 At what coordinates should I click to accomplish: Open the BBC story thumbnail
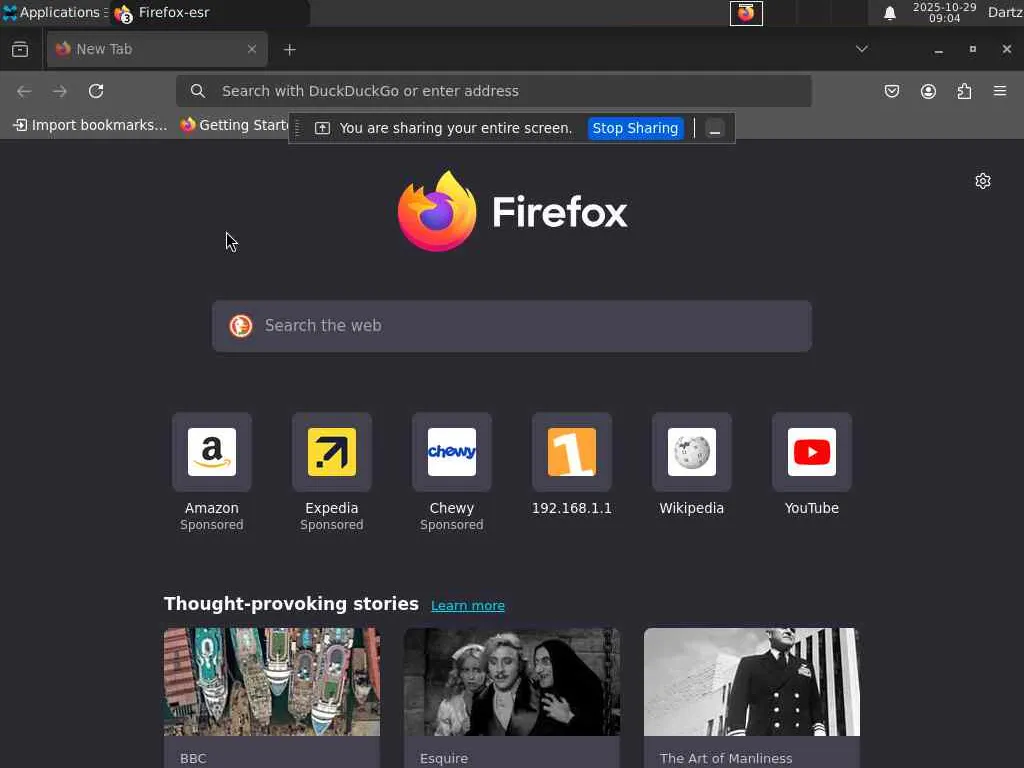point(272,682)
